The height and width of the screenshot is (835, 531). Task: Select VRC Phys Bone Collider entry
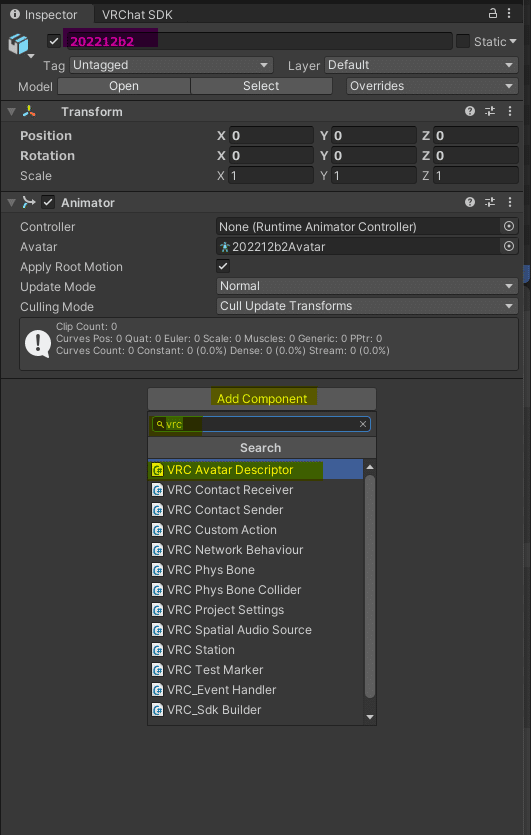[x=256, y=590]
